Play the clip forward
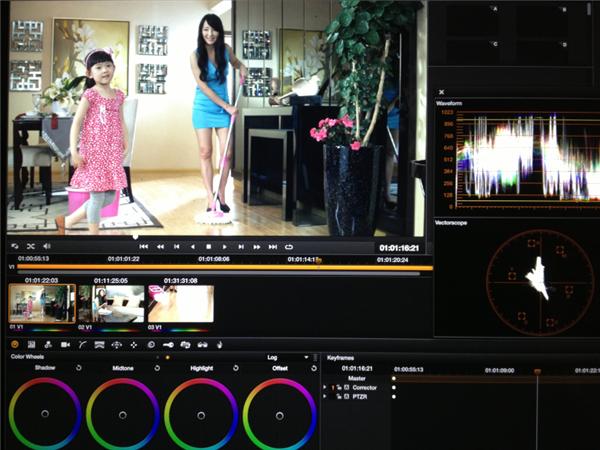Screen dimensions: 600x450 [225, 247]
